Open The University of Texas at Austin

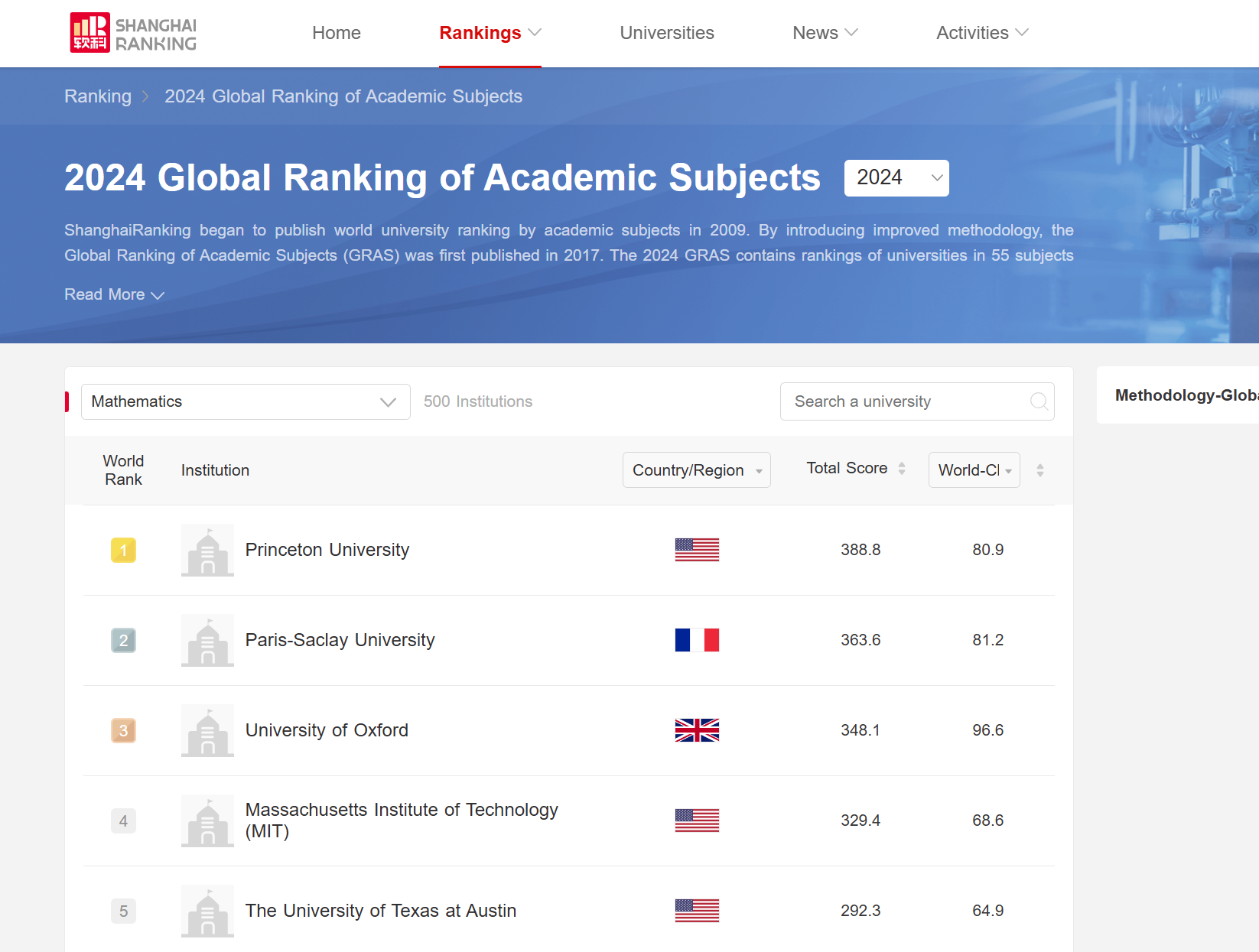(381, 911)
